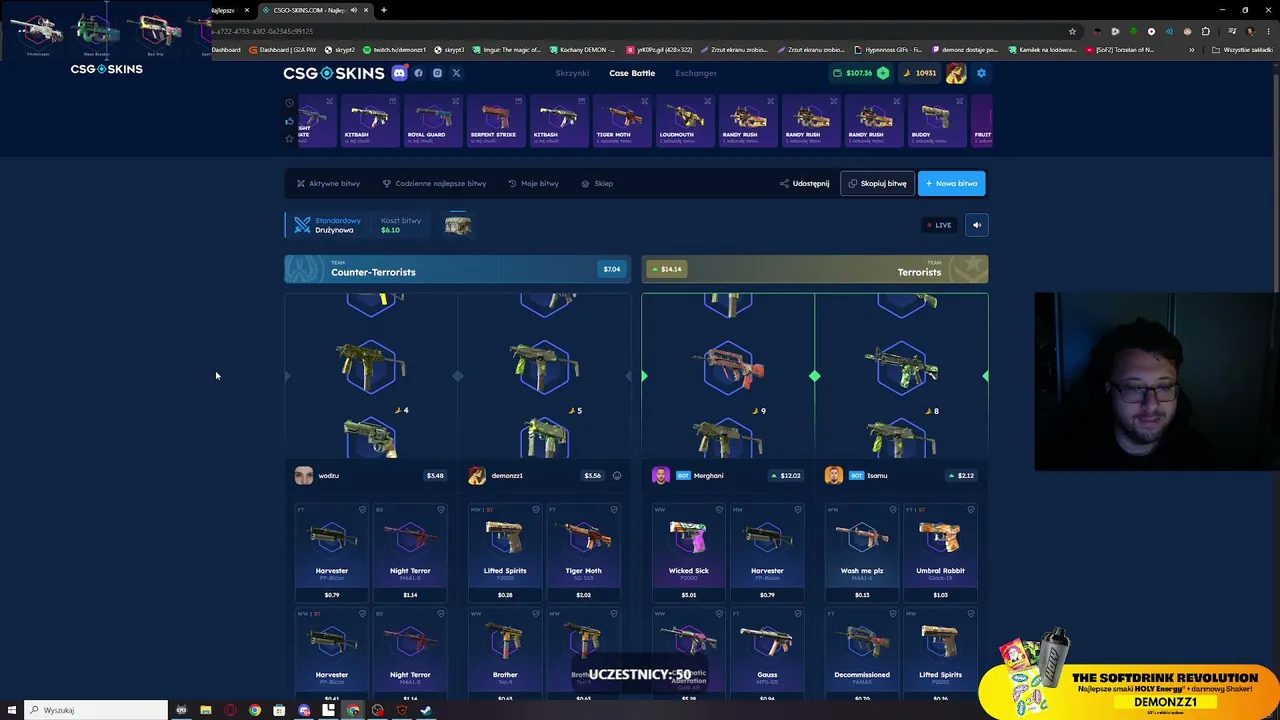
Task: Click the $107.36 wallet balance
Action: (x=859, y=73)
